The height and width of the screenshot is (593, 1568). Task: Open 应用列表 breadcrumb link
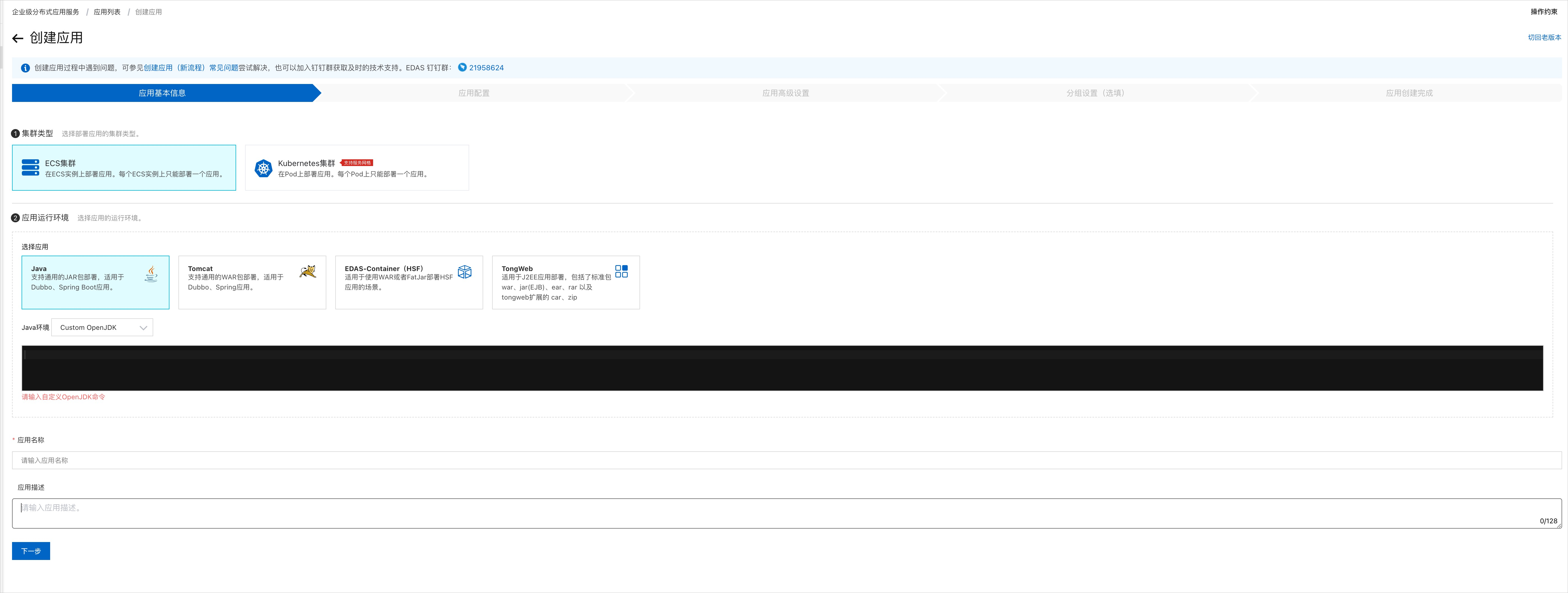pos(107,12)
